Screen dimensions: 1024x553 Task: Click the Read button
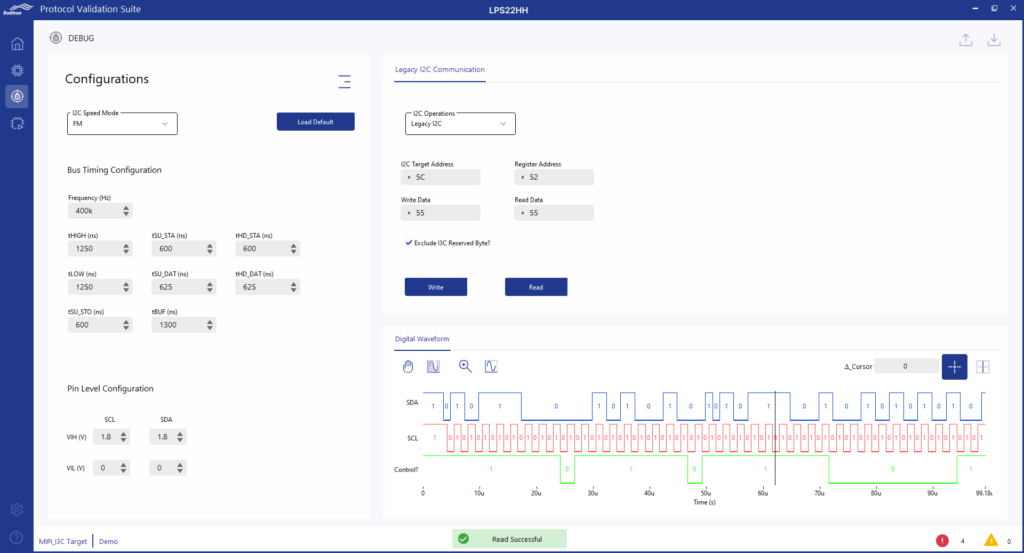pos(536,287)
